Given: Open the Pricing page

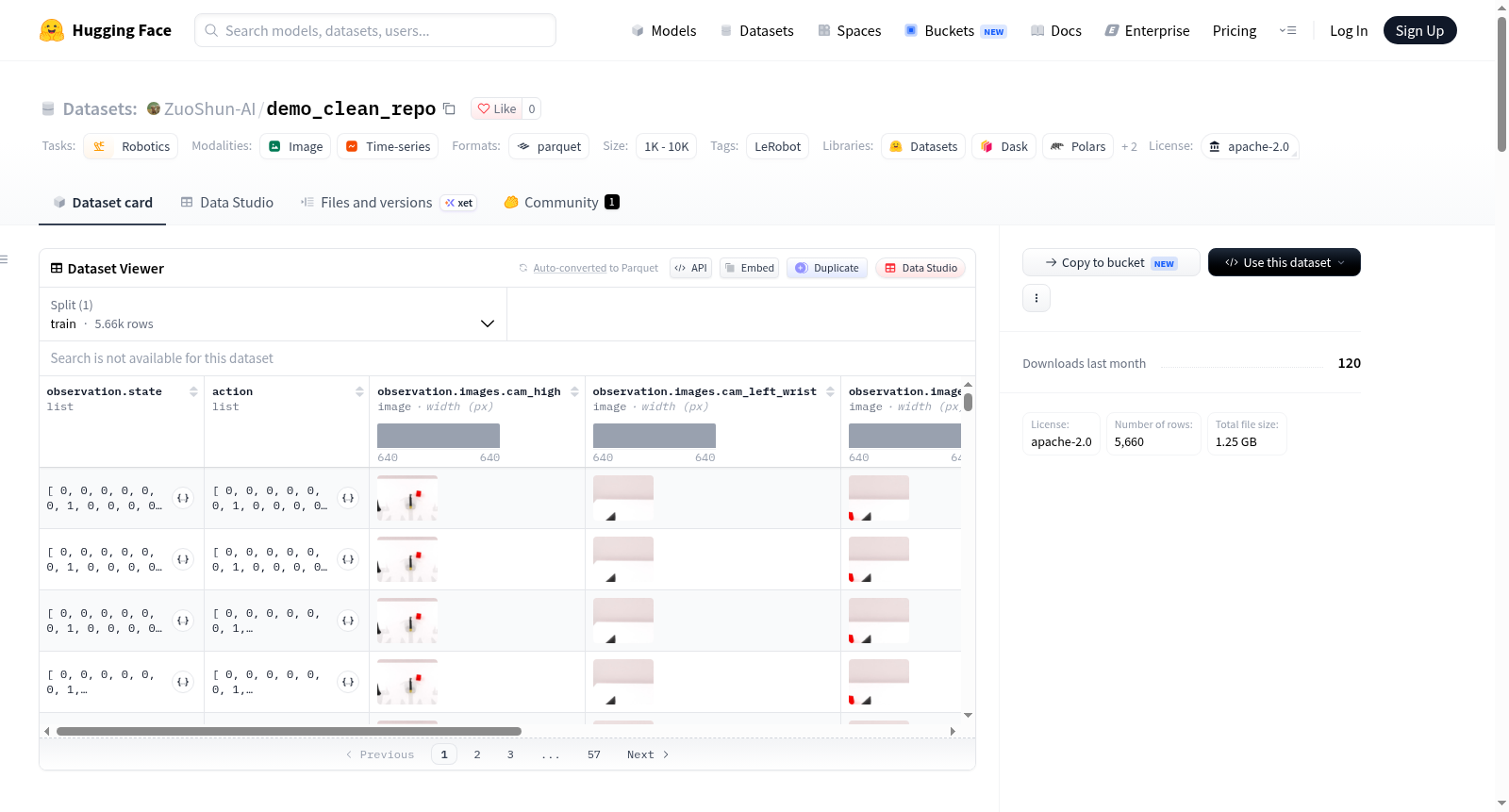Looking at the screenshot, I should click(x=1235, y=31).
